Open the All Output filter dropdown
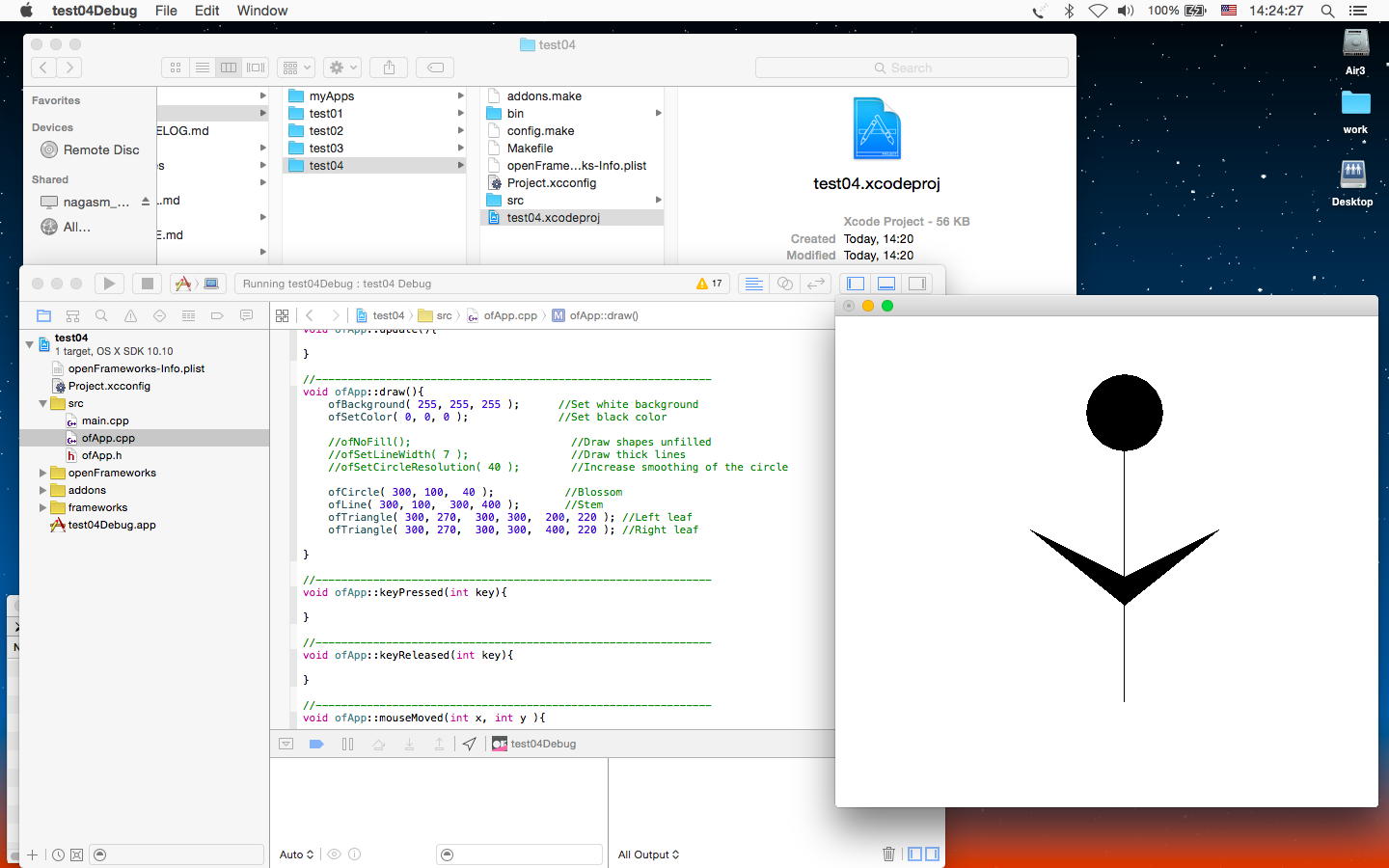This screenshot has width=1389, height=868. (648, 854)
